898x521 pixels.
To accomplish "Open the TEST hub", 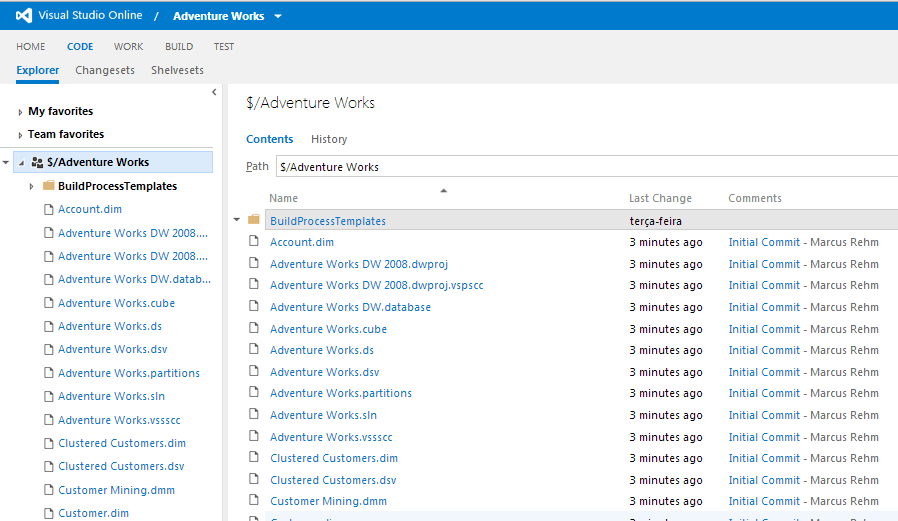I will (x=224, y=46).
